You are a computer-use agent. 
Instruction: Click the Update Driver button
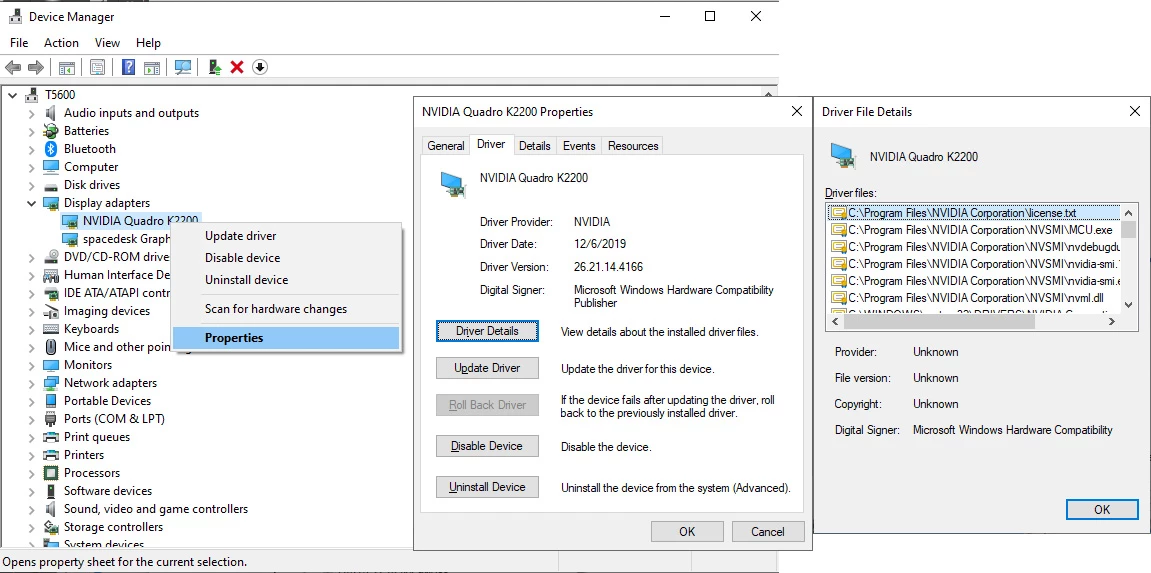[487, 368]
